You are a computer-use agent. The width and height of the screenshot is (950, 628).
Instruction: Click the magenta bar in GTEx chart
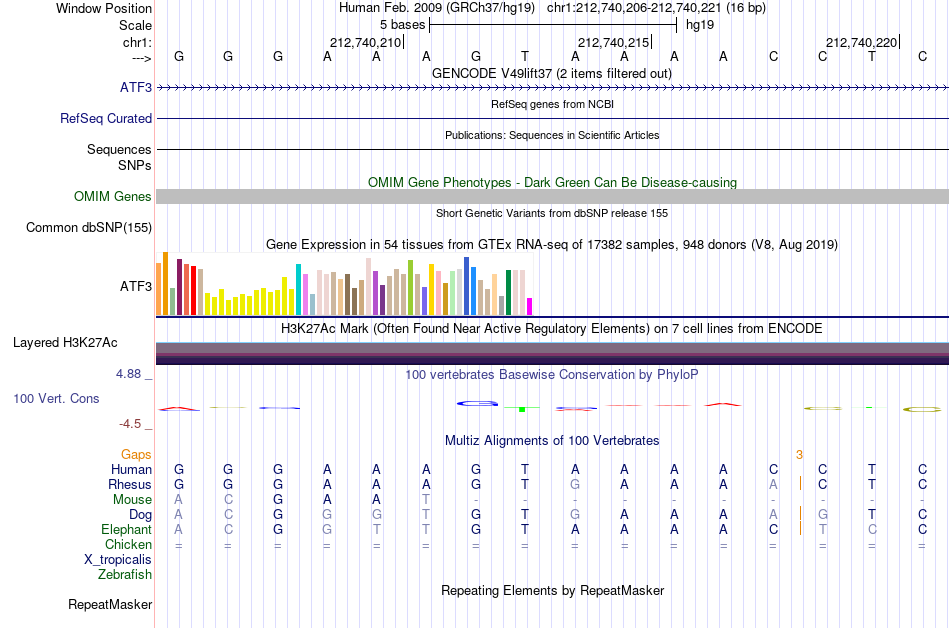[x=530, y=306]
